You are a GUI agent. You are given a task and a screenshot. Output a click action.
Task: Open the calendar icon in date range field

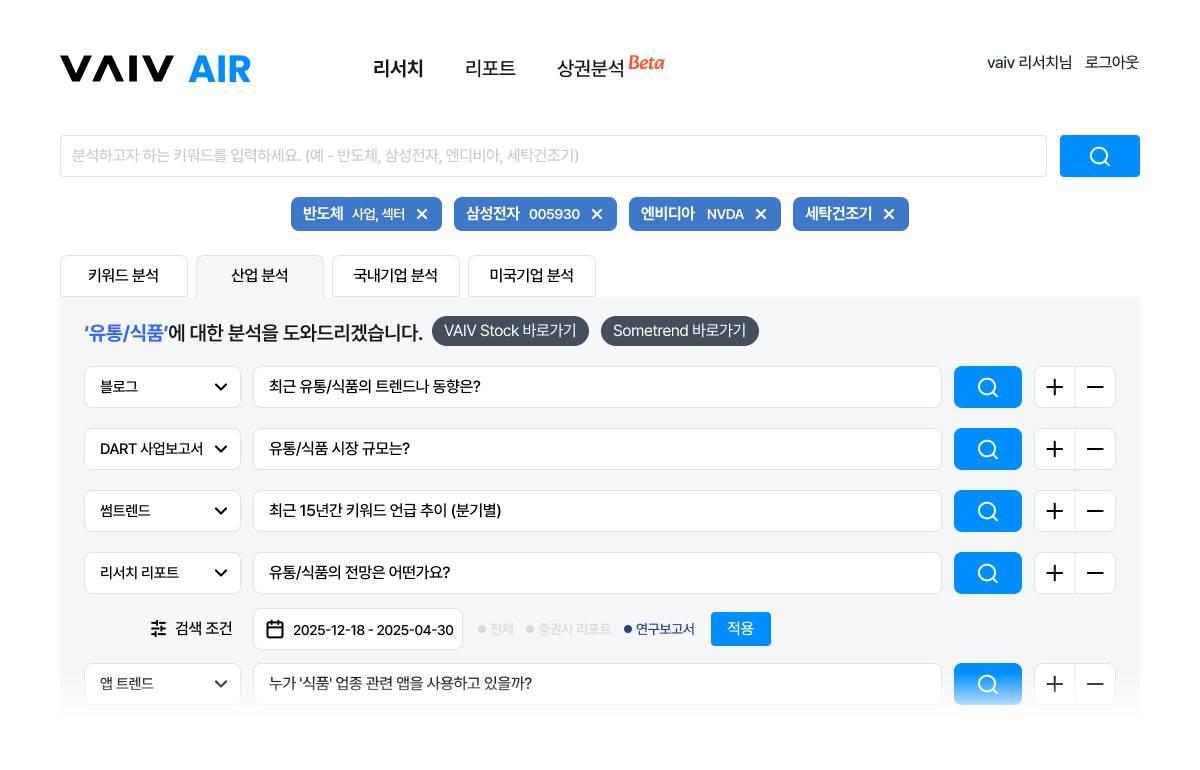click(275, 630)
